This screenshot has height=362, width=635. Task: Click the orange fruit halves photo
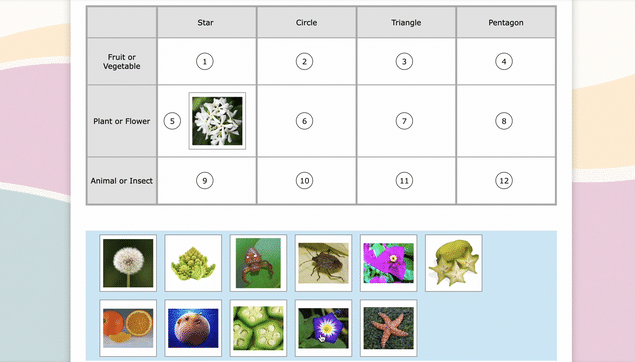[x=128, y=328]
